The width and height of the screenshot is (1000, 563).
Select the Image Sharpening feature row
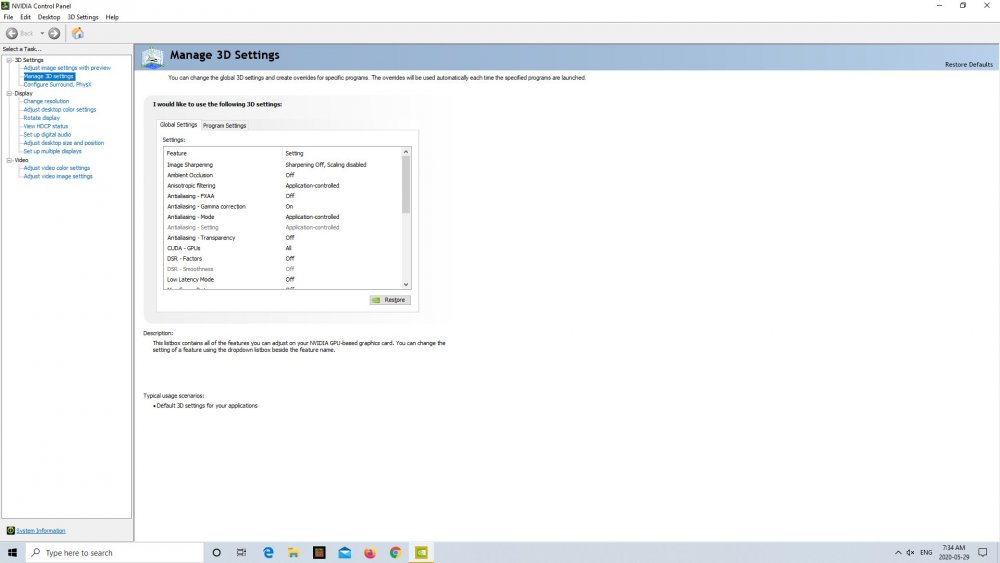[x=283, y=165]
